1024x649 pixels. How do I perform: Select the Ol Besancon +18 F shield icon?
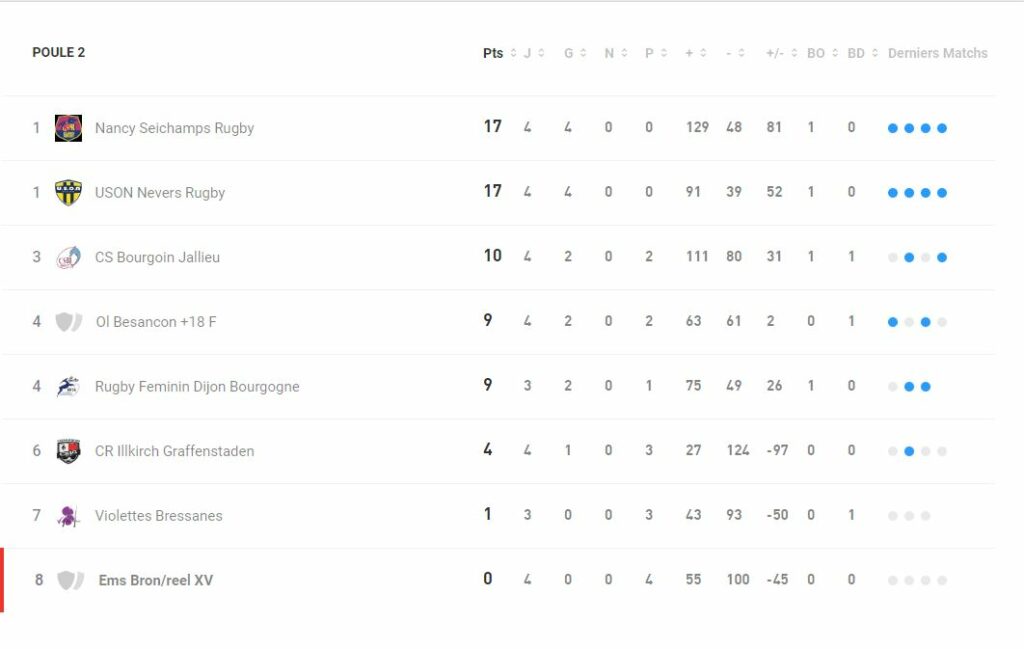pyautogui.click(x=69, y=322)
